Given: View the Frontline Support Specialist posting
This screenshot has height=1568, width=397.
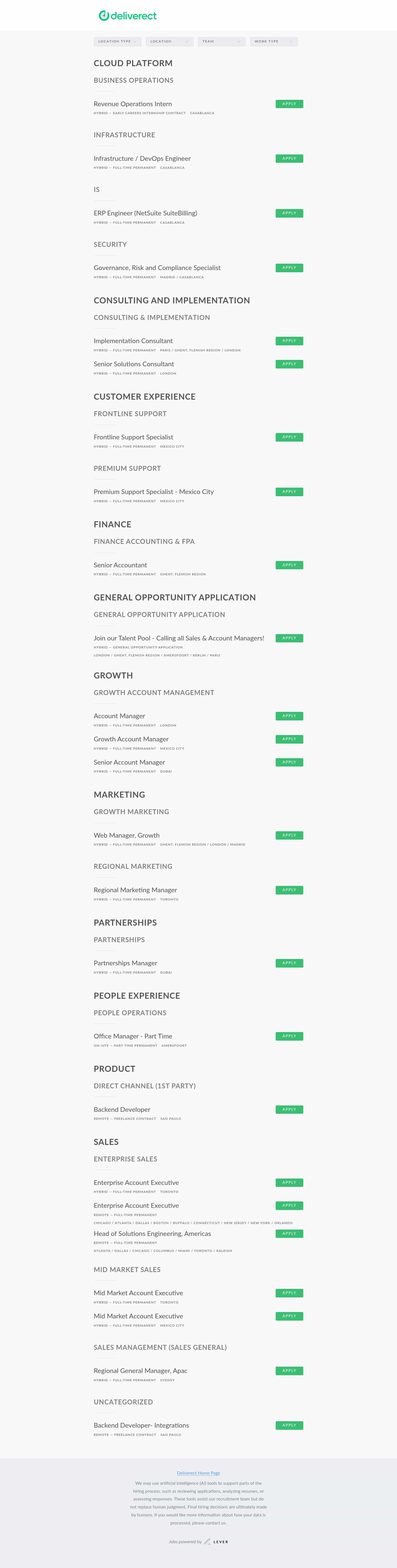Looking at the screenshot, I should click(x=133, y=437).
